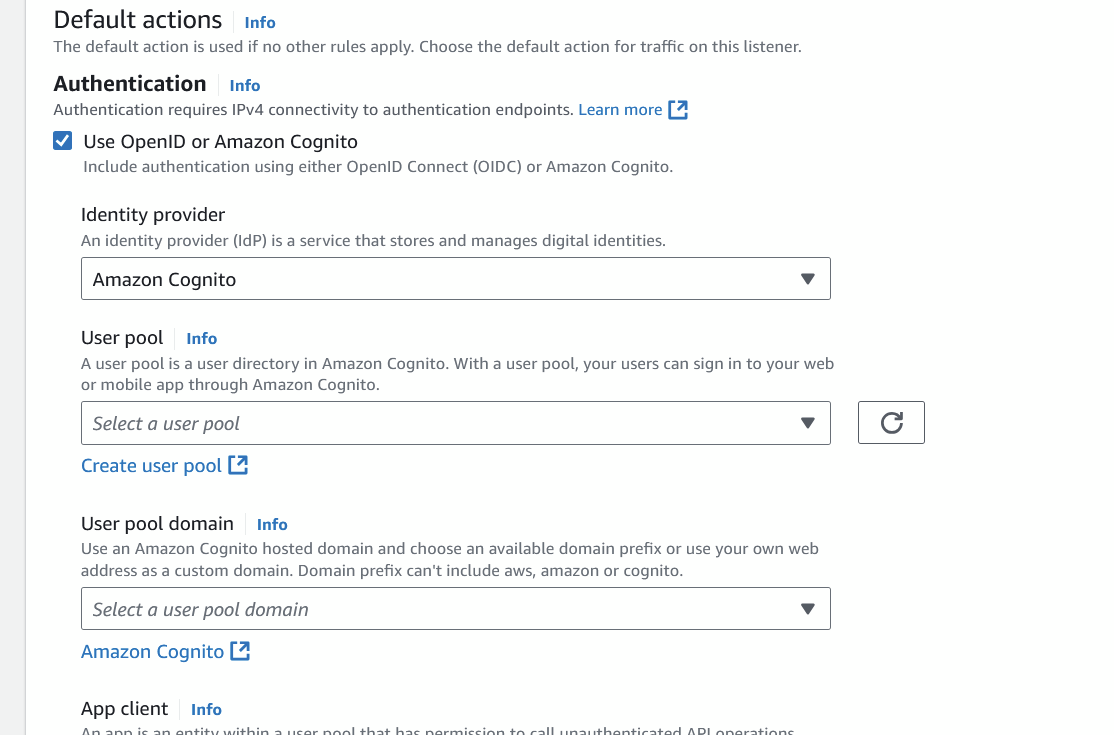Open Info next to Default actions
The width and height of the screenshot is (1114, 735).
click(x=260, y=22)
